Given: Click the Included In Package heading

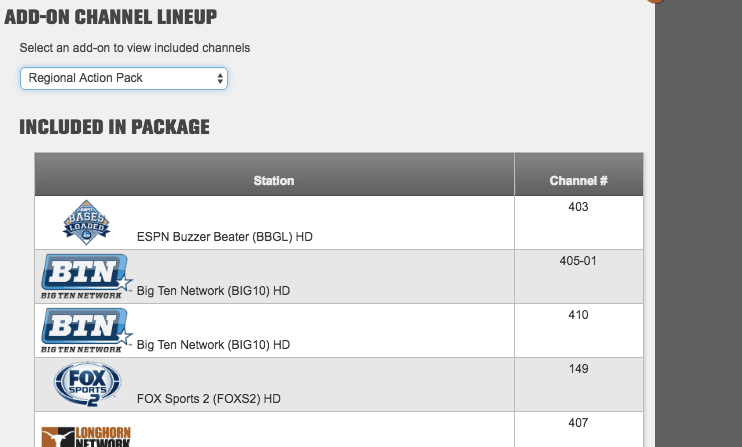Looking at the screenshot, I should 115,127.
